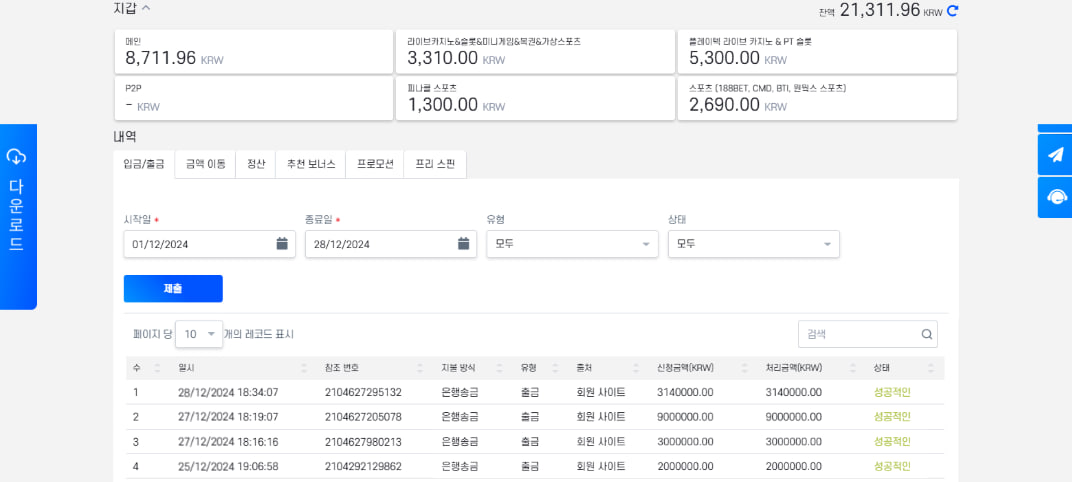Viewport: 1072px width, 482px height.
Task: Click into the 검색 search field
Action: (x=858, y=335)
